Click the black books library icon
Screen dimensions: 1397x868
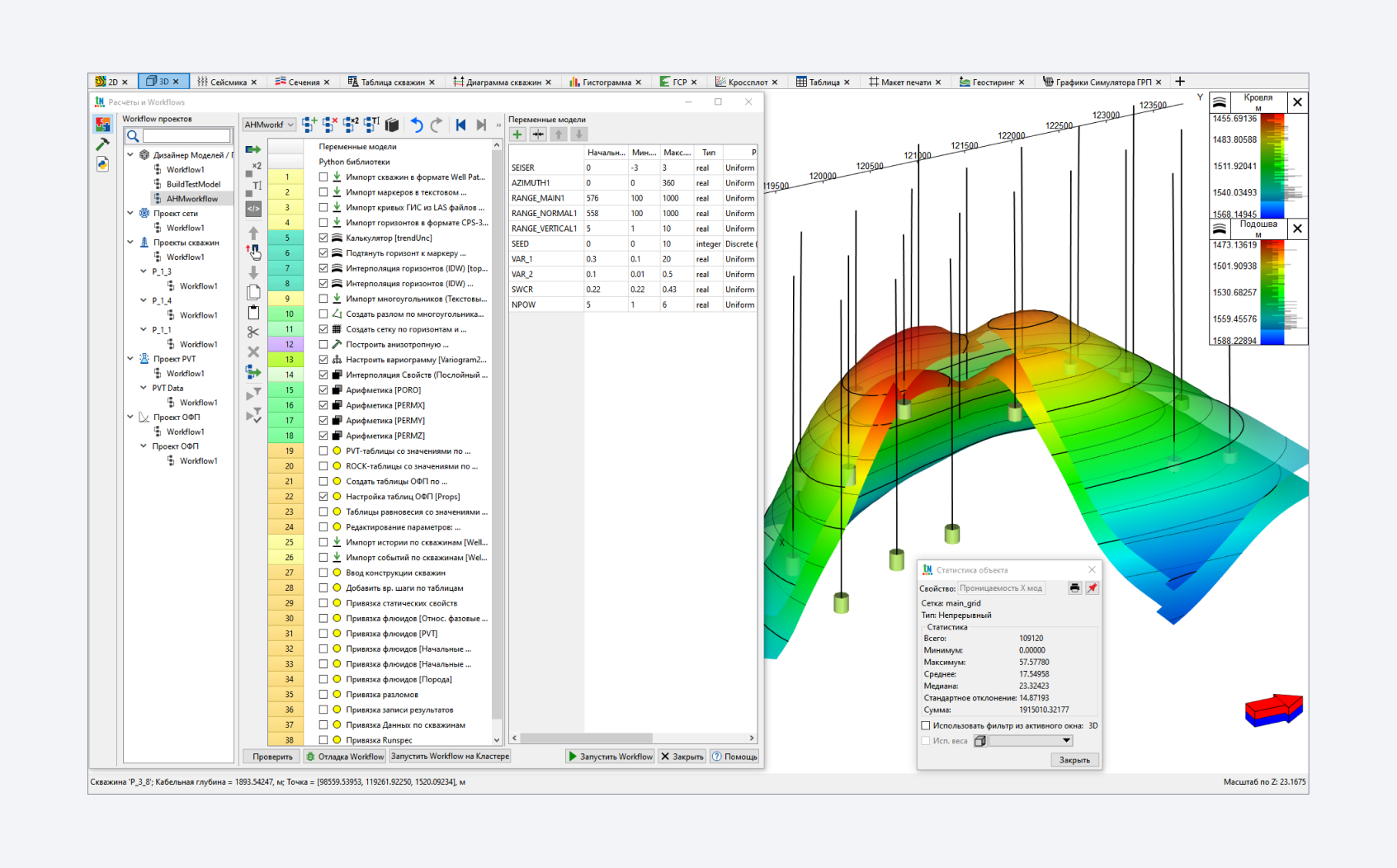(392, 125)
